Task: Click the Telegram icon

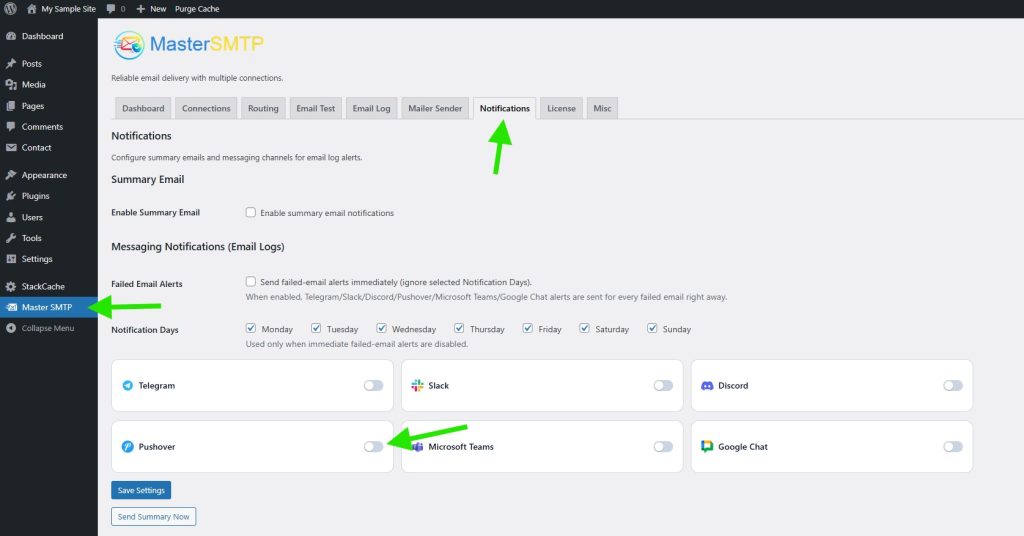Action: (x=127, y=386)
